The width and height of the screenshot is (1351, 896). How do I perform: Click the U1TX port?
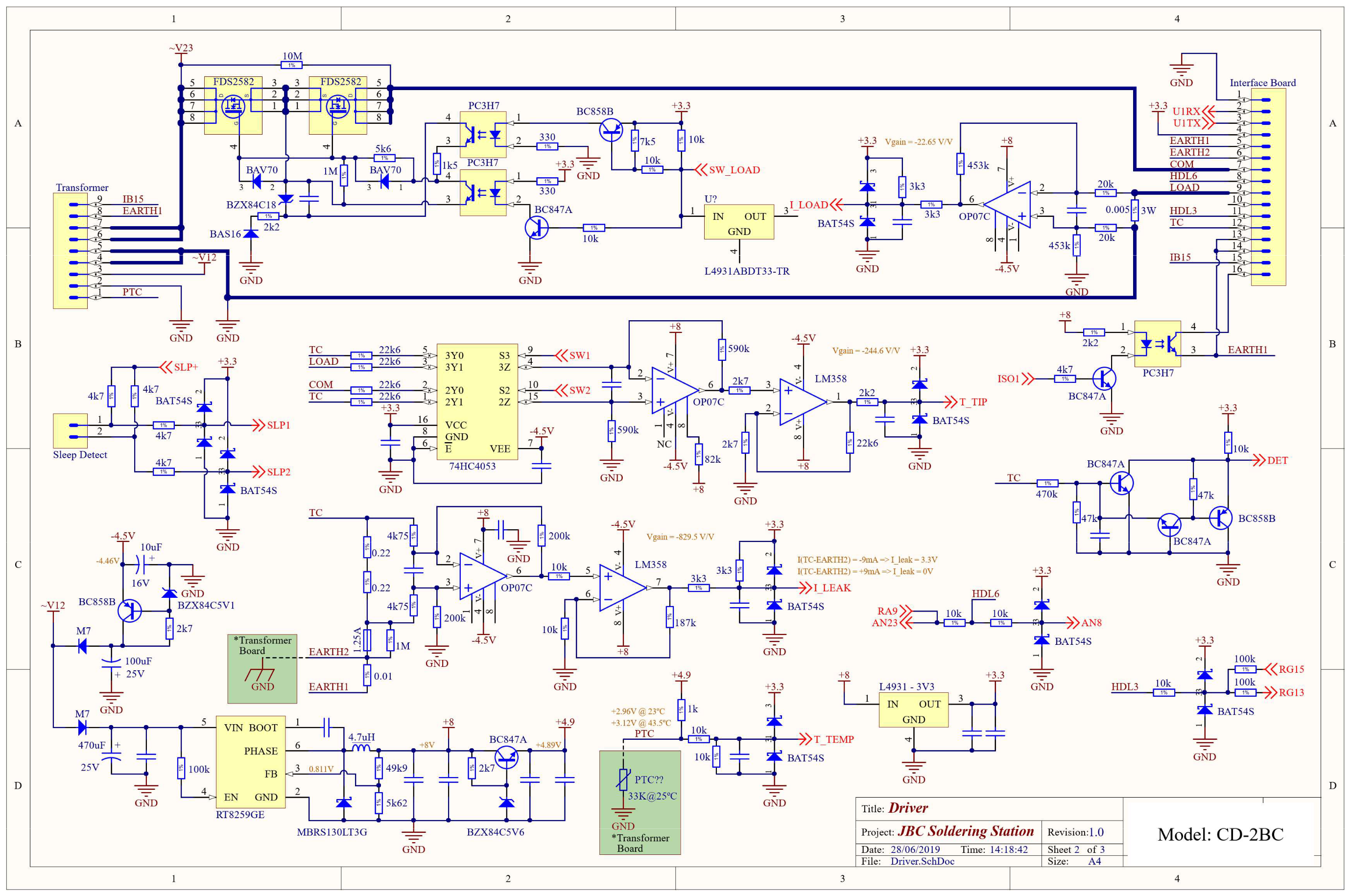[x=1194, y=123]
